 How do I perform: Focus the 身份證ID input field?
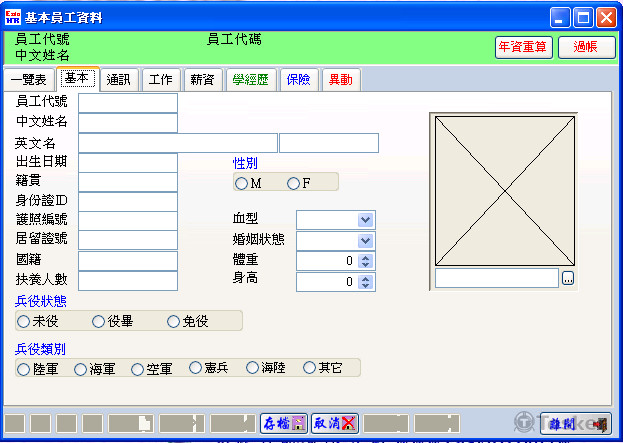pyautogui.click(x=128, y=202)
